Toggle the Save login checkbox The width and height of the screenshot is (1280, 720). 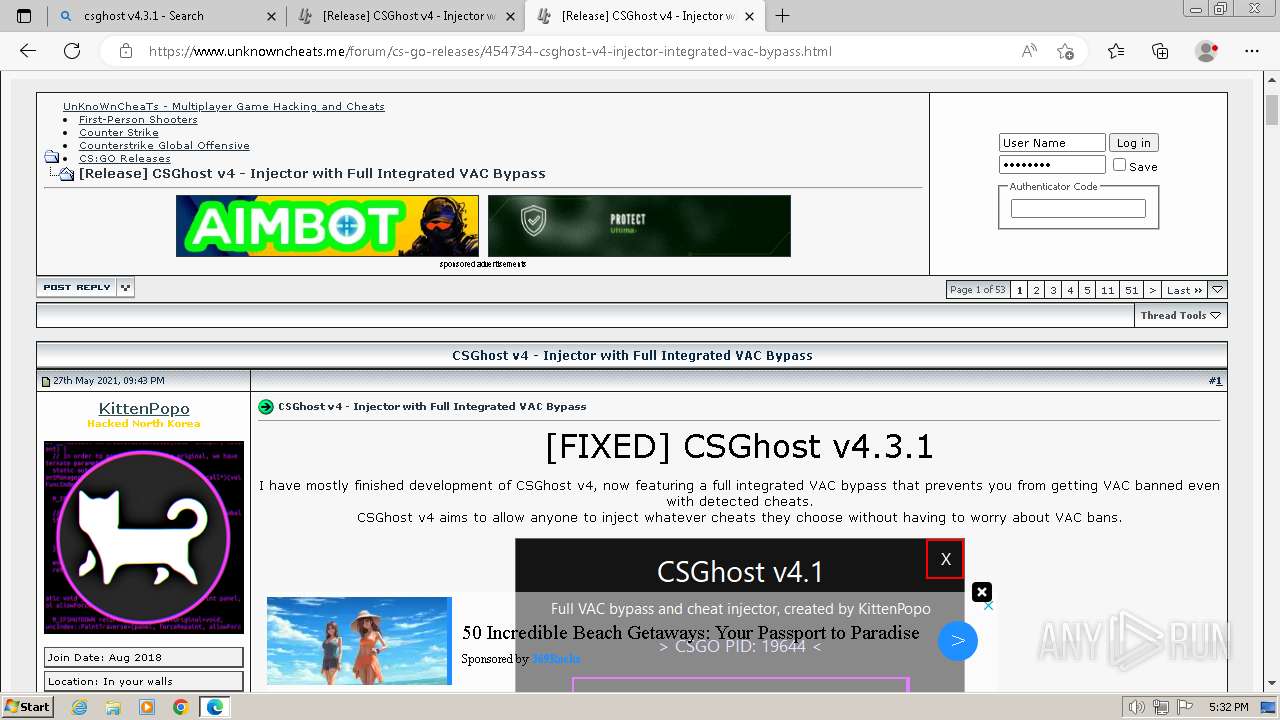[1119, 165]
